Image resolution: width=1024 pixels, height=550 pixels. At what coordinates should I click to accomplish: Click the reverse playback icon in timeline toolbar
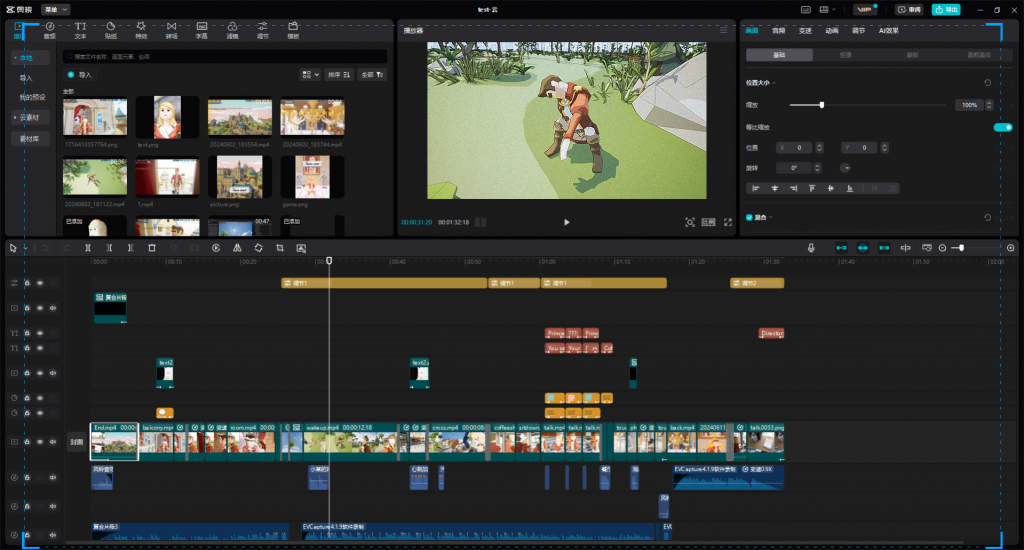pyautogui.click(x=216, y=248)
